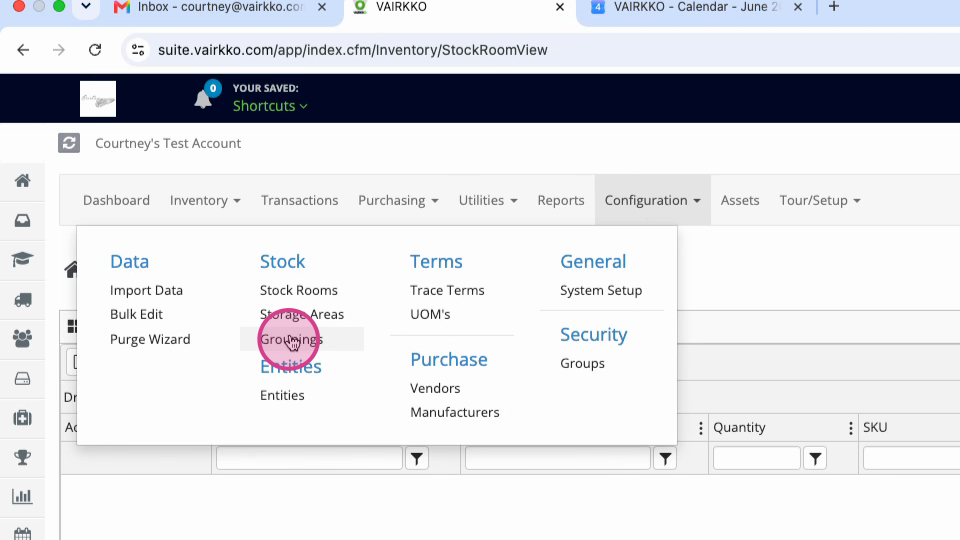
Task: Select Vendors under Purchase
Action: point(435,389)
